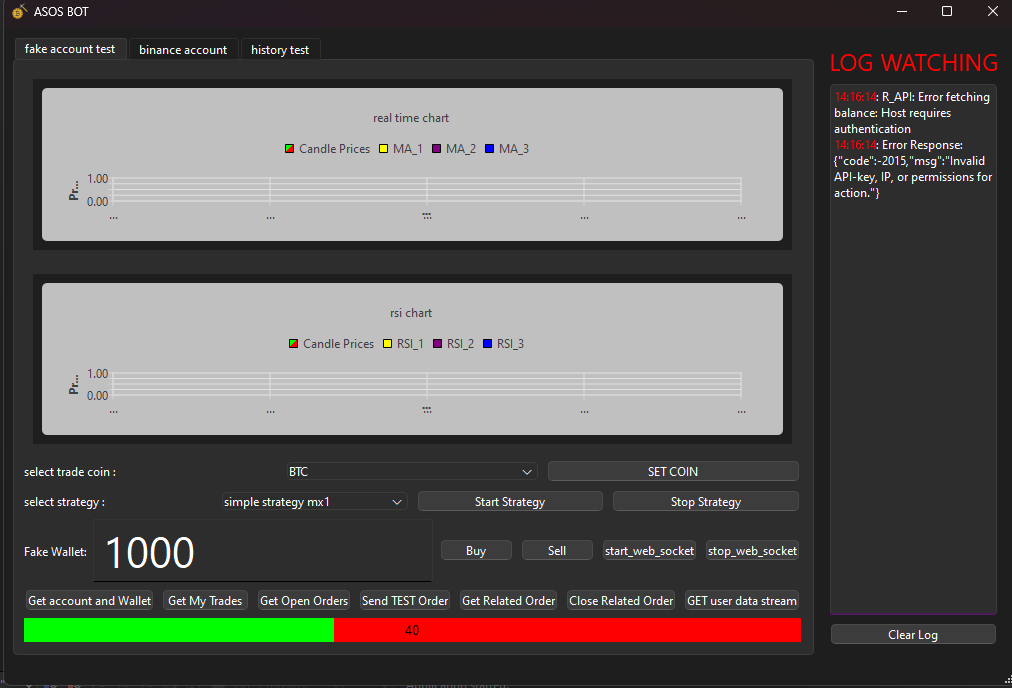The image size is (1012, 688).
Task: Open the binance account tab
Action: tap(183, 50)
